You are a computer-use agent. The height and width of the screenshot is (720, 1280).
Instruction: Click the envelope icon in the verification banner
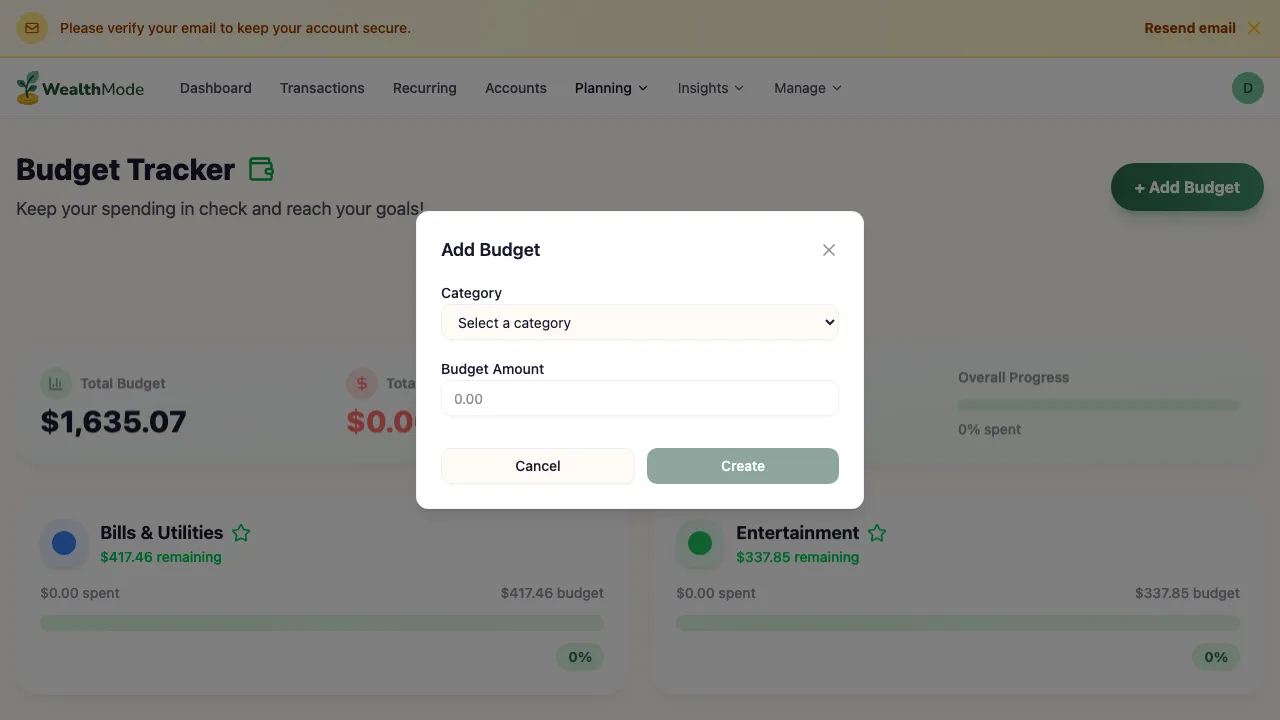click(x=32, y=28)
